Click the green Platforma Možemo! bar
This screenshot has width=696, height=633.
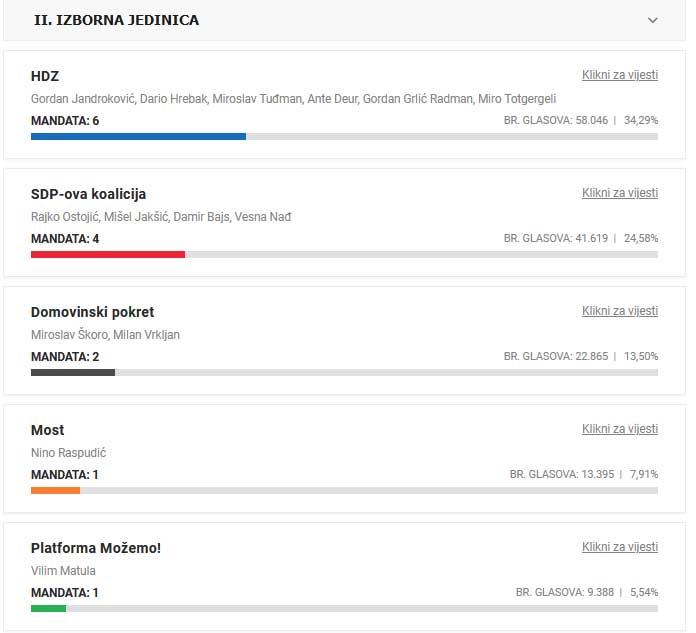point(48,608)
